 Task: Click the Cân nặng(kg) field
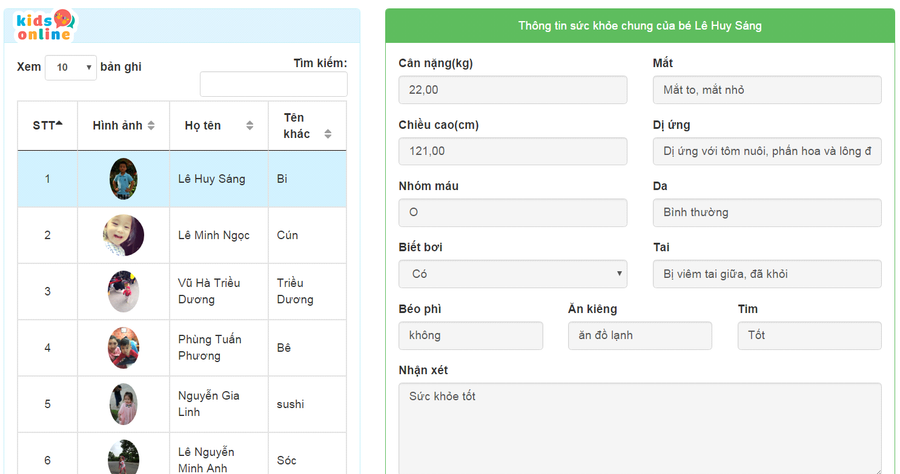512,90
